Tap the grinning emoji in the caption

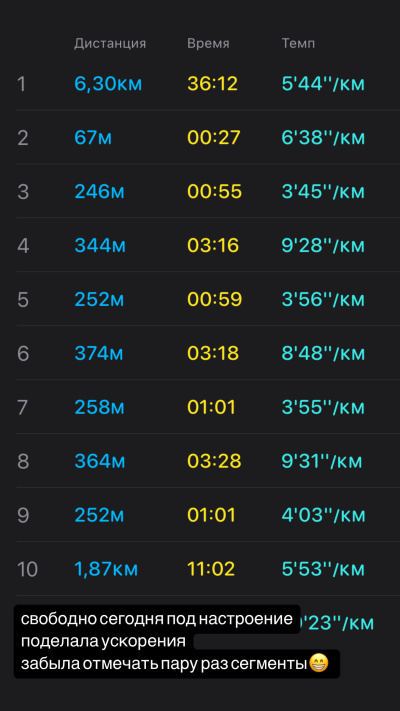coord(318,664)
